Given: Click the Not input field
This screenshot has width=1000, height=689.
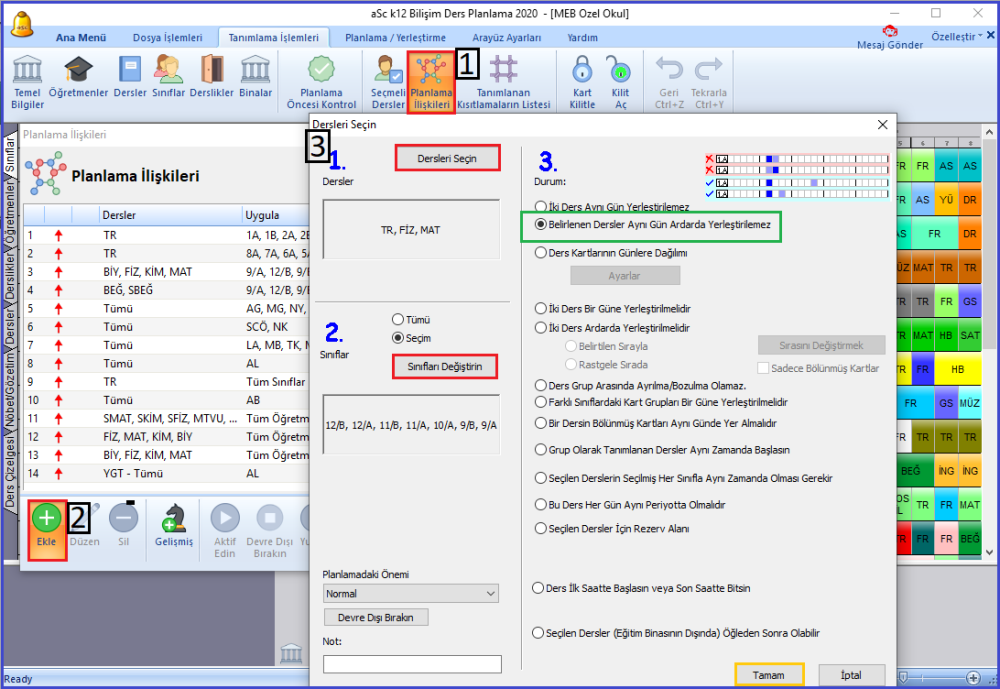Looking at the screenshot, I should point(412,664).
